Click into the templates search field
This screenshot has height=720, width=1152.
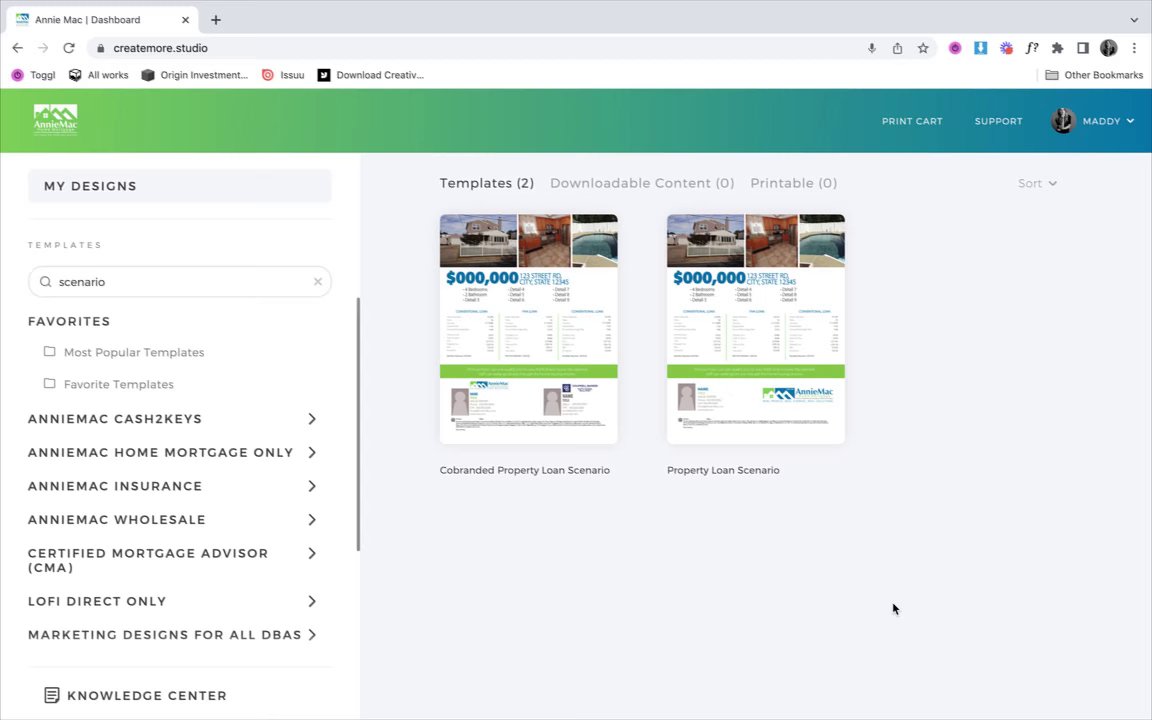pos(179,281)
